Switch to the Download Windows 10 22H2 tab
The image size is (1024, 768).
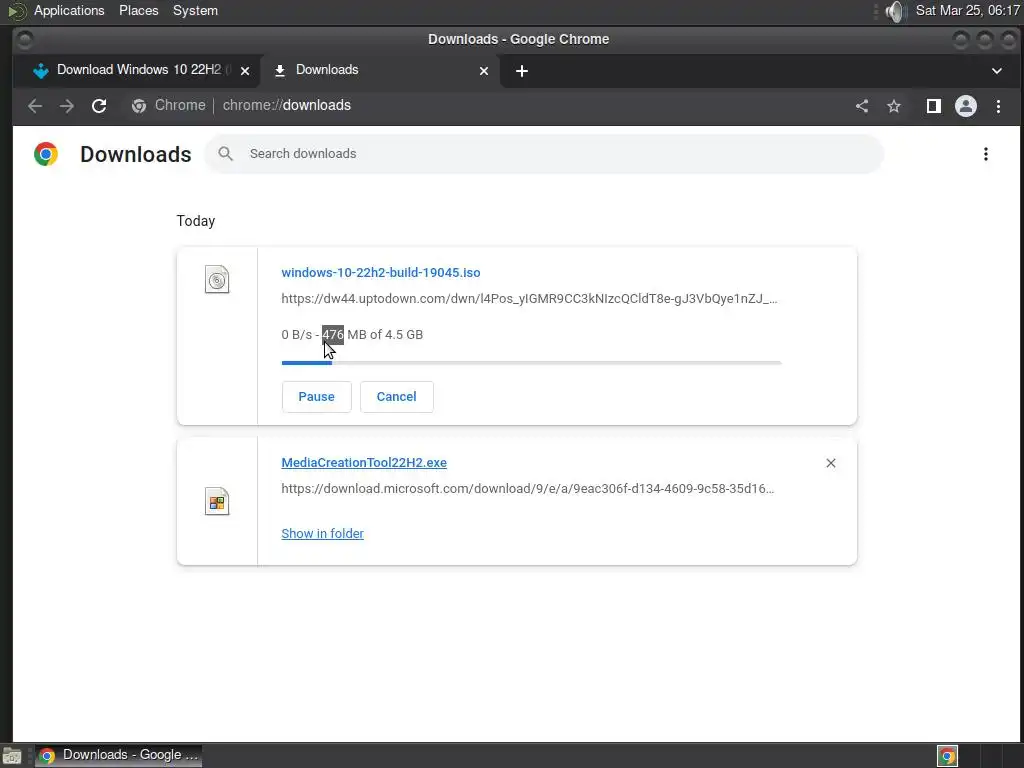pos(136,70)
